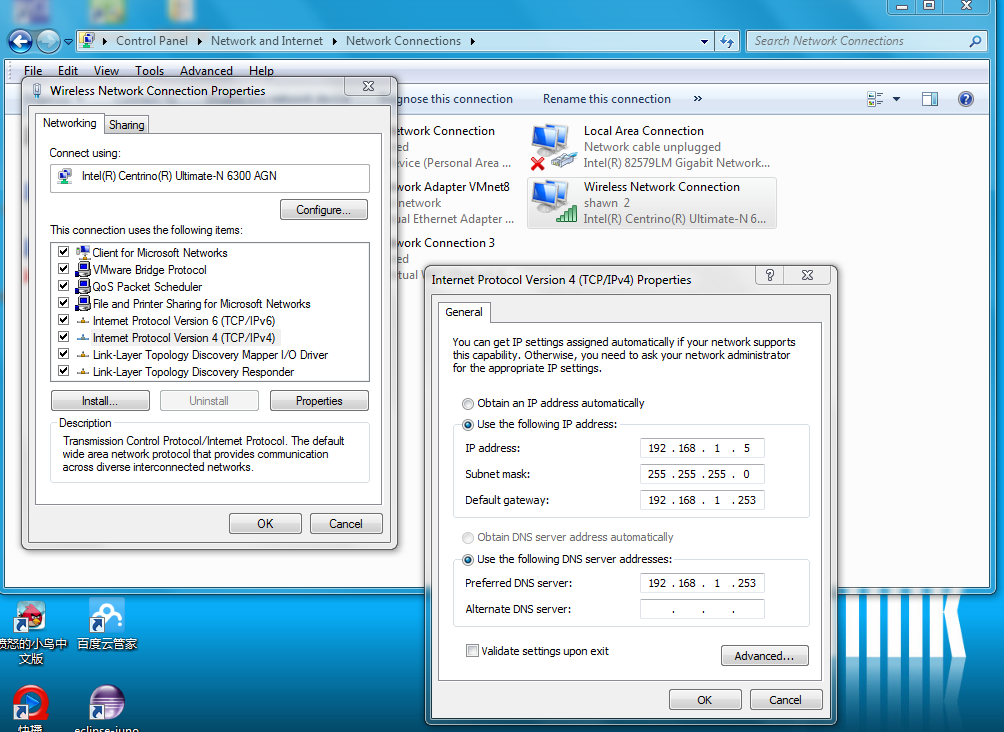Select Local Area Connection adapter icon

(x=552, y=147)
